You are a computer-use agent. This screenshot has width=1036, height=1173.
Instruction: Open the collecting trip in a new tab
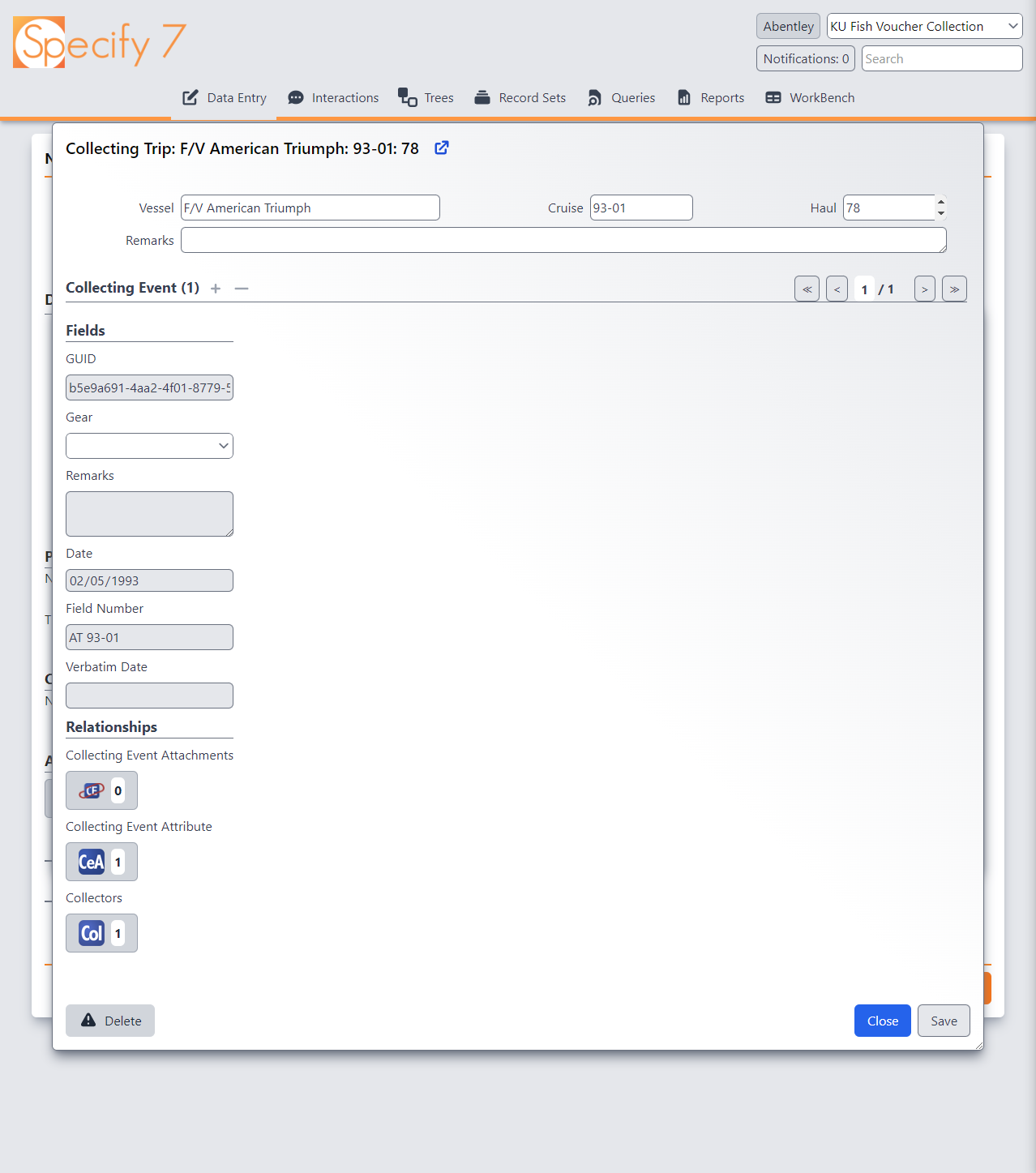click(441, 148)
